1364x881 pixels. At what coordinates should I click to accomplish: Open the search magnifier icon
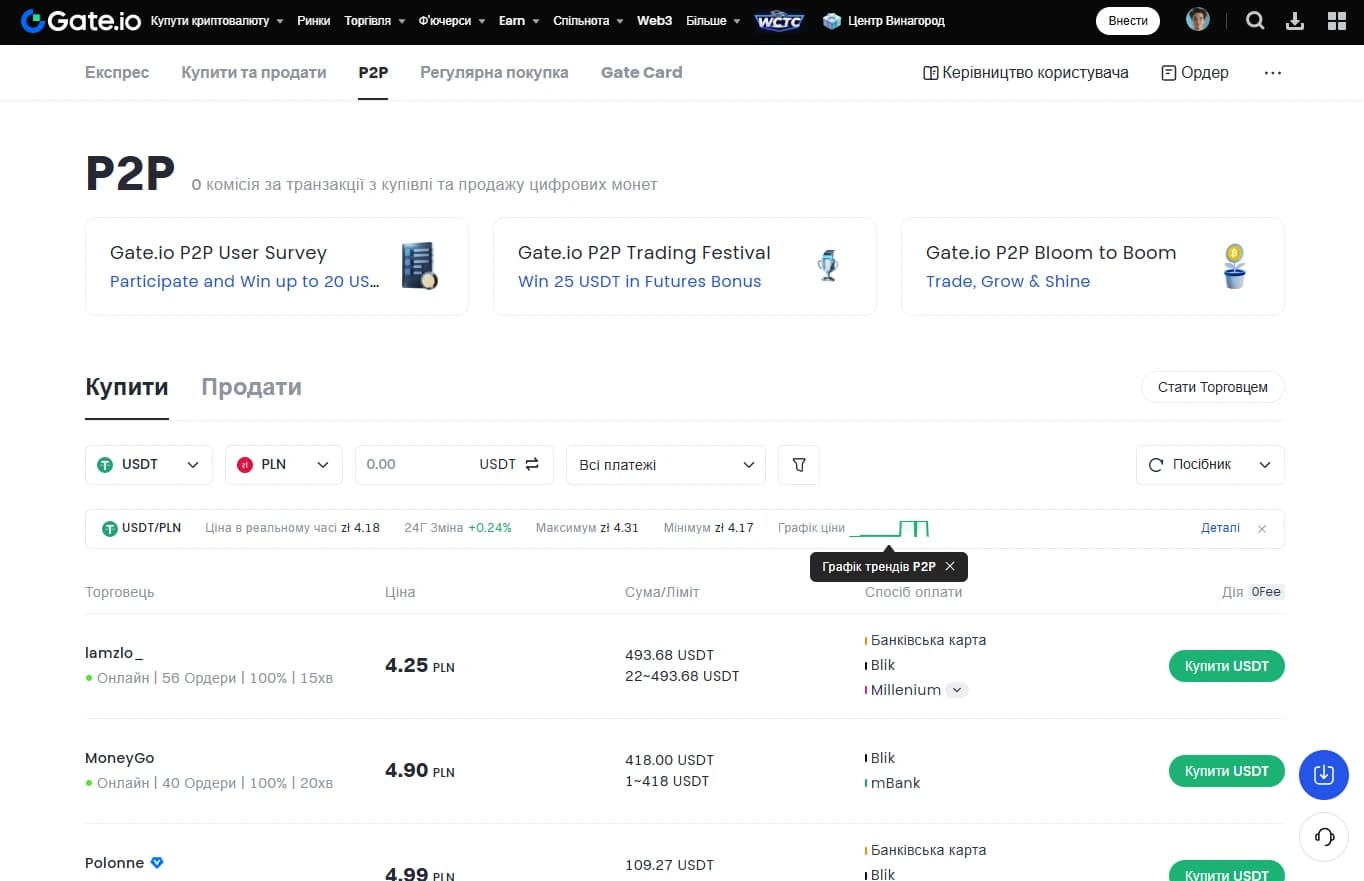tap(1255, 20)
